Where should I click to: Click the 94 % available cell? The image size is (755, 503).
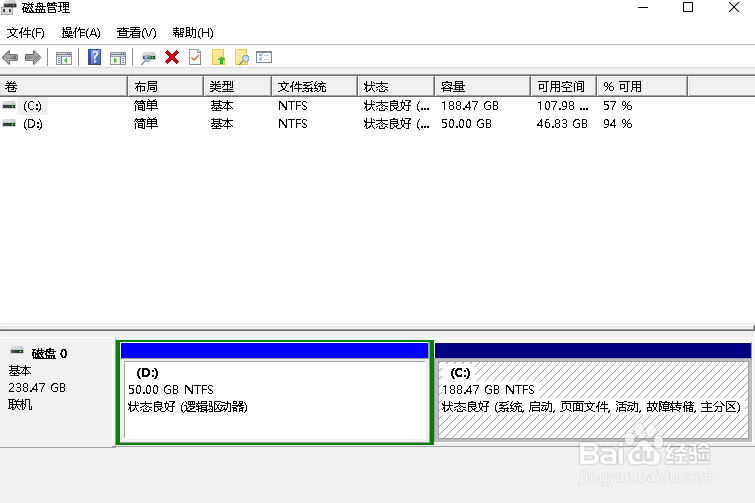(617, 124)
